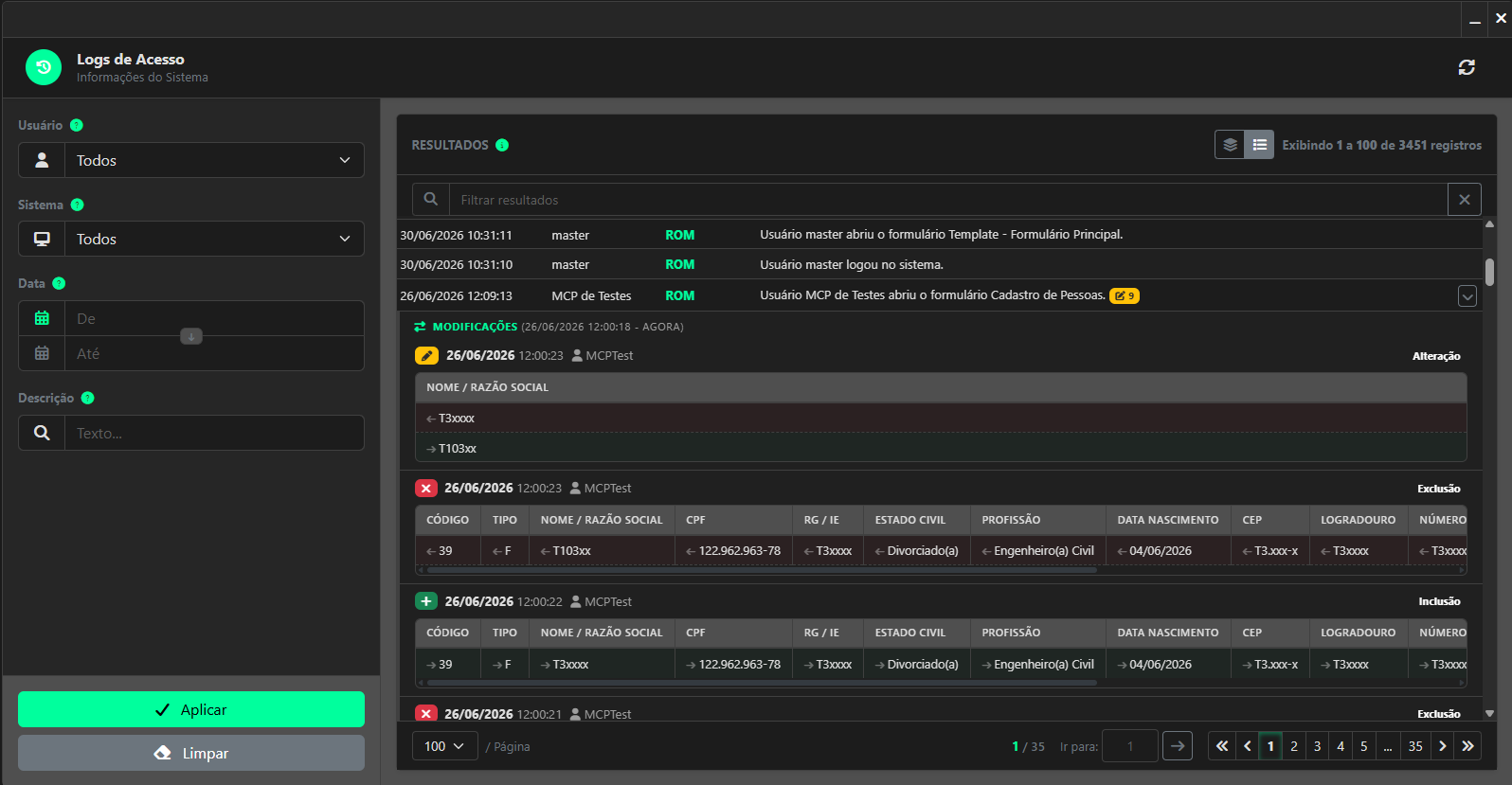Click the T103xx new value row

[x=941, y=448]
